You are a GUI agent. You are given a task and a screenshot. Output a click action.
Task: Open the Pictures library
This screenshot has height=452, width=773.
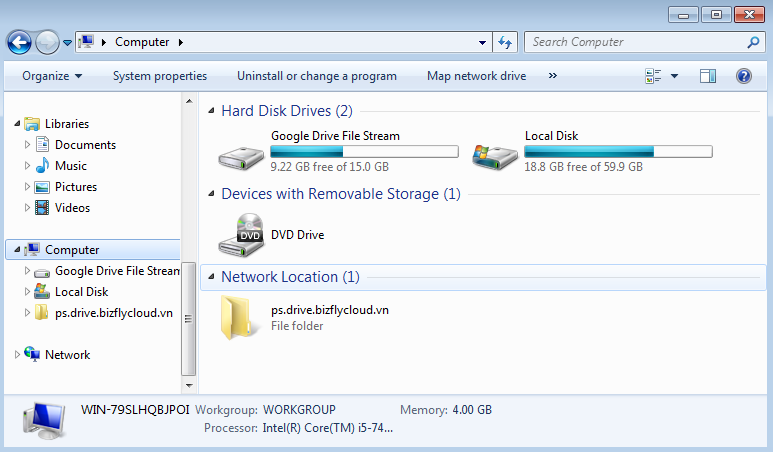pos(76,187)
